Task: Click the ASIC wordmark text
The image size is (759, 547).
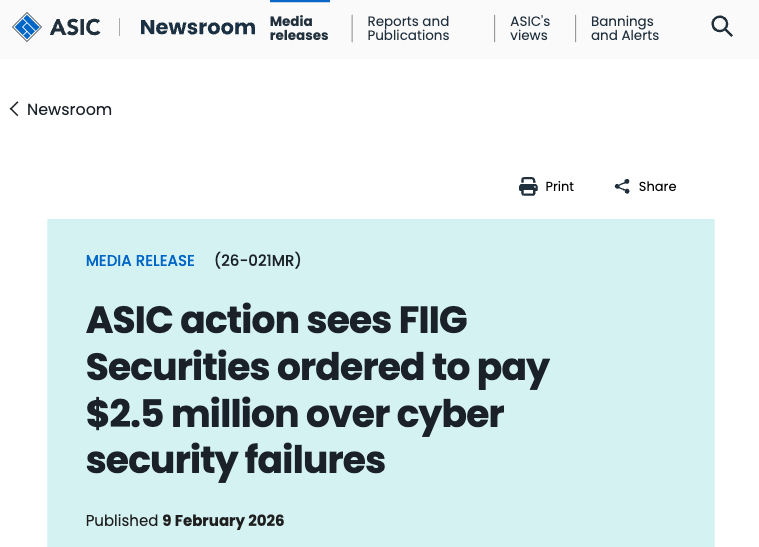Action: point(75,27)
